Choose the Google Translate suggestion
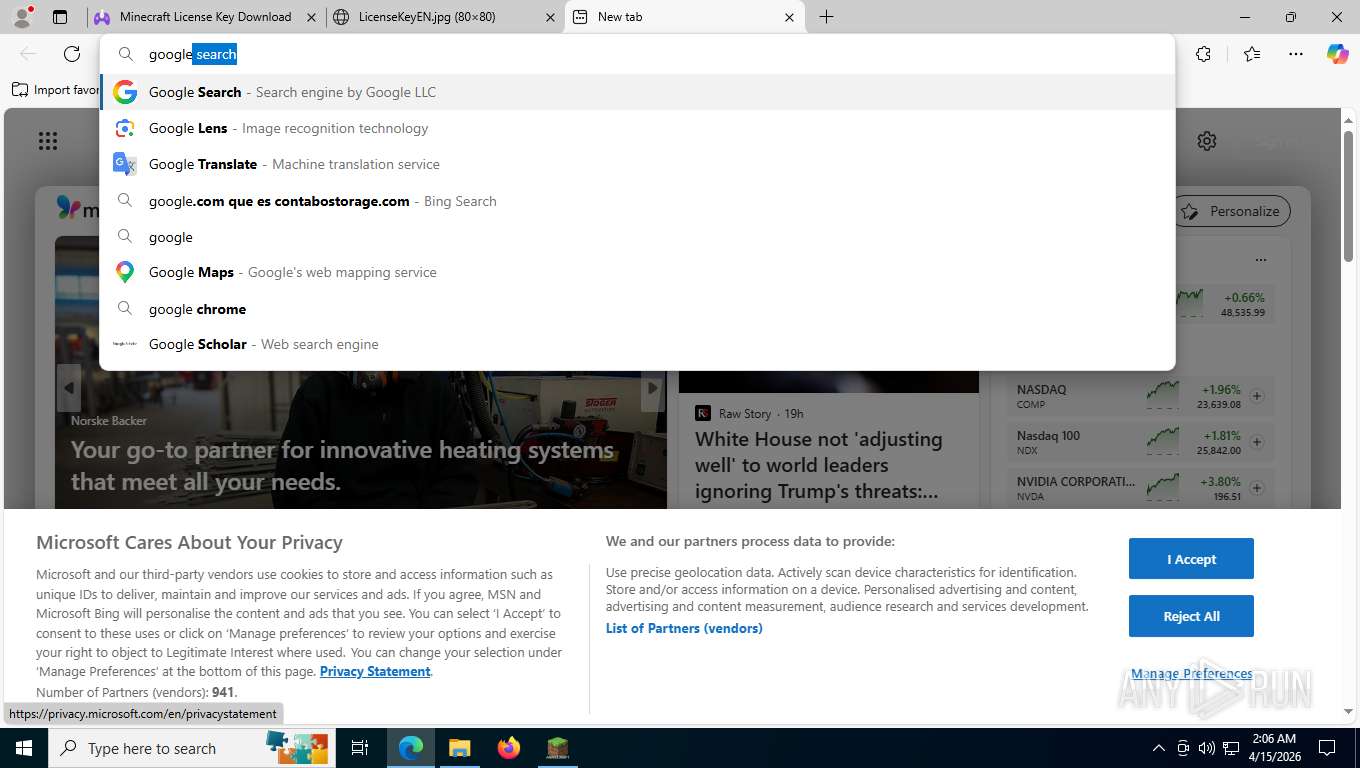Screen dimensions: 1360x768 (637, 164)
